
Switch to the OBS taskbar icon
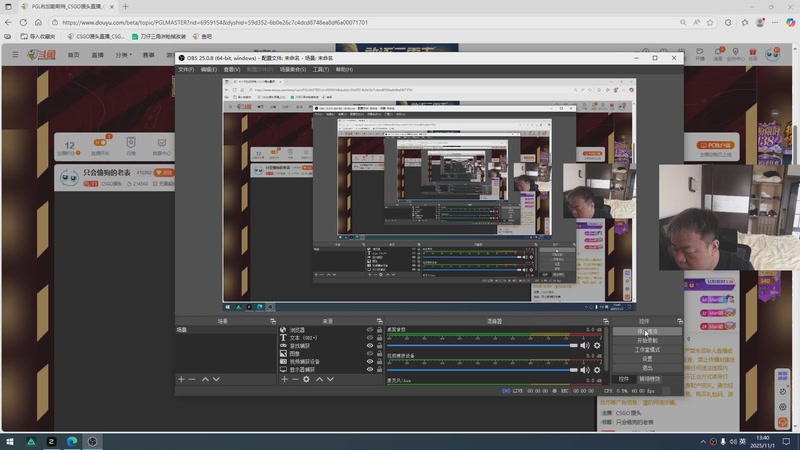pyautogui.click(x=92, y=441)
